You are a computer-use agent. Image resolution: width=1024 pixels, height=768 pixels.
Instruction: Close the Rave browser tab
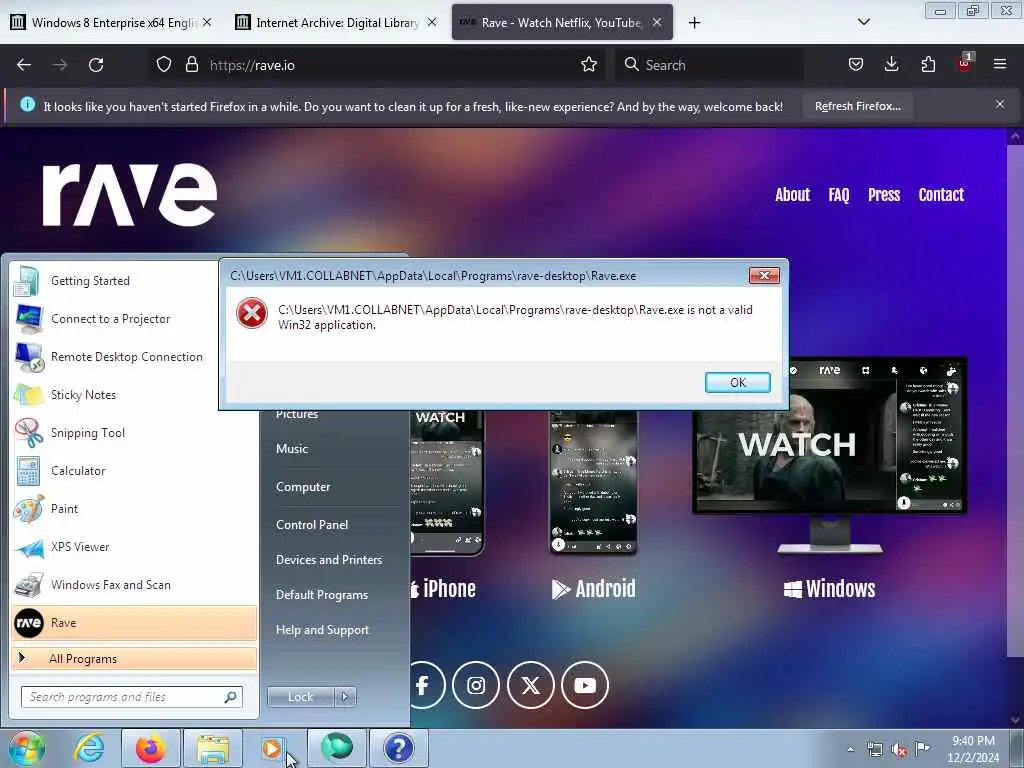[x=657, y=22]
